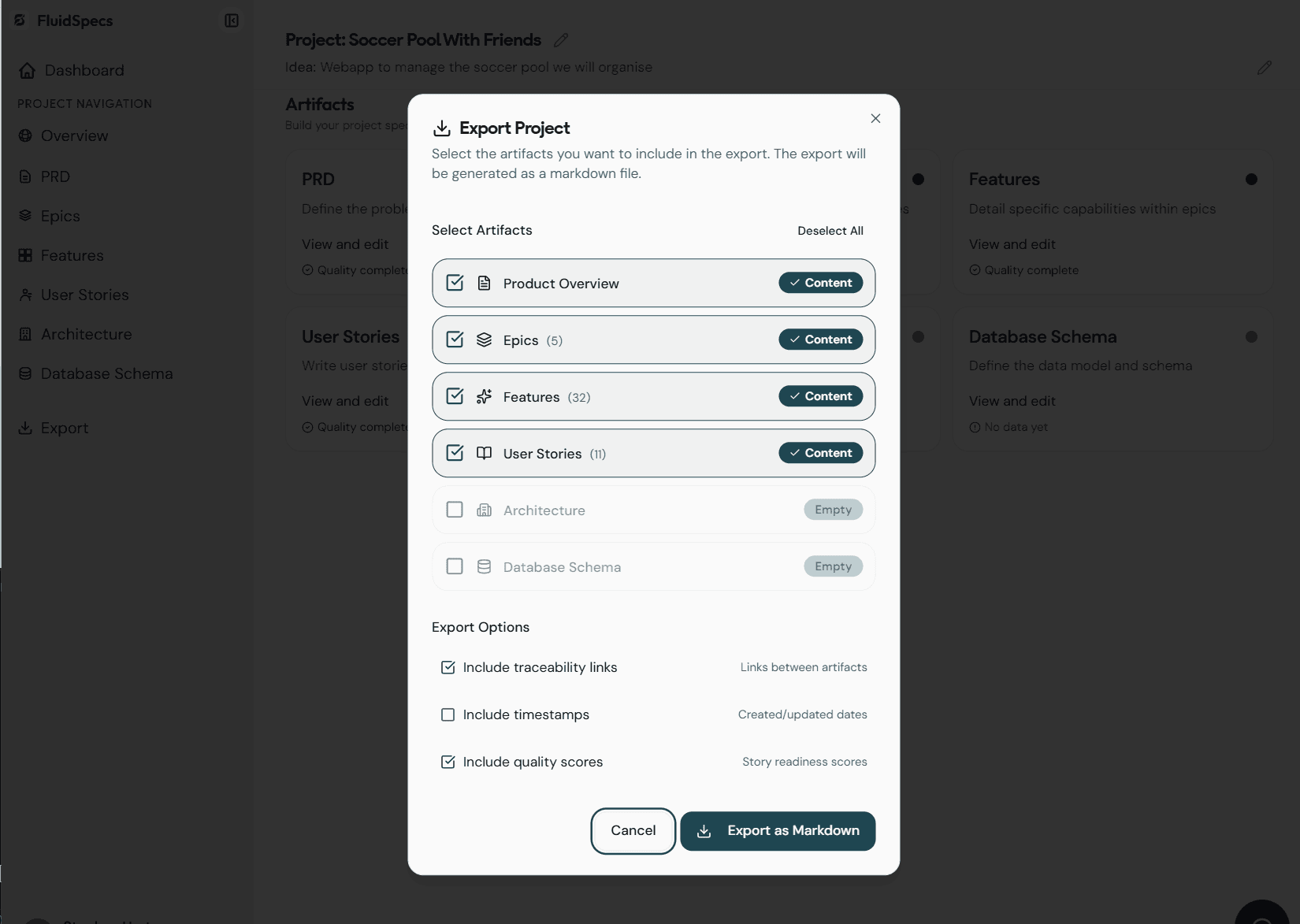Click the download icon beside Export Project title
Image resolution: width=1300 pixels, height=924 pixels.
point(442,128)
